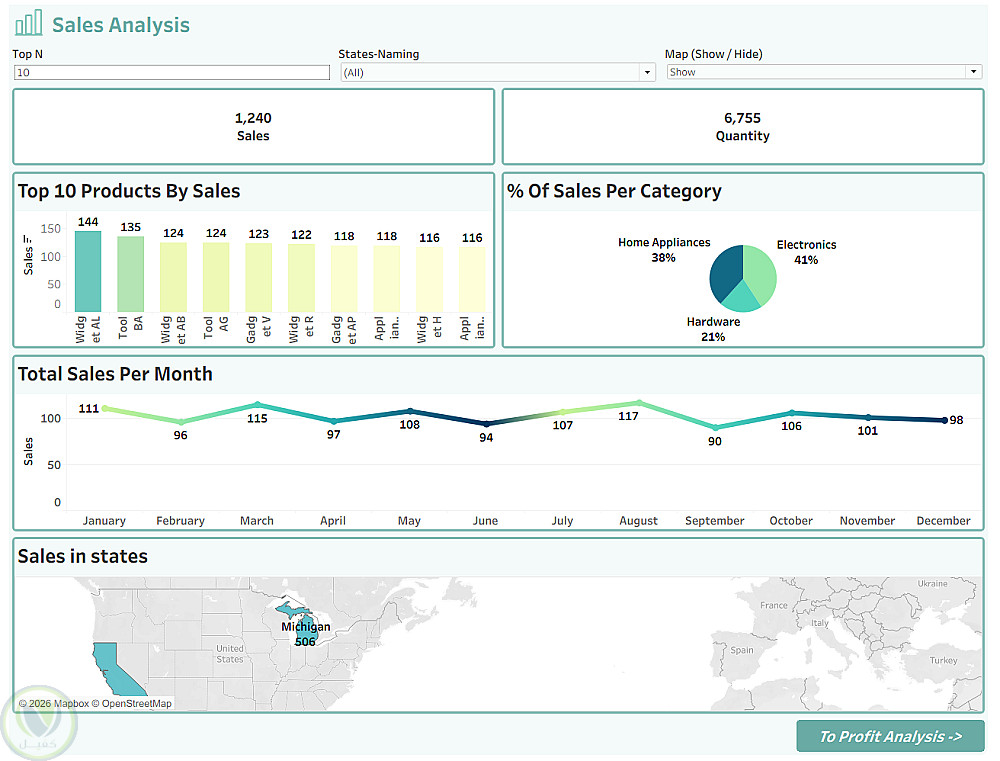Click the October axis label
1000x761 pixels.
click(x=791, y=521)
